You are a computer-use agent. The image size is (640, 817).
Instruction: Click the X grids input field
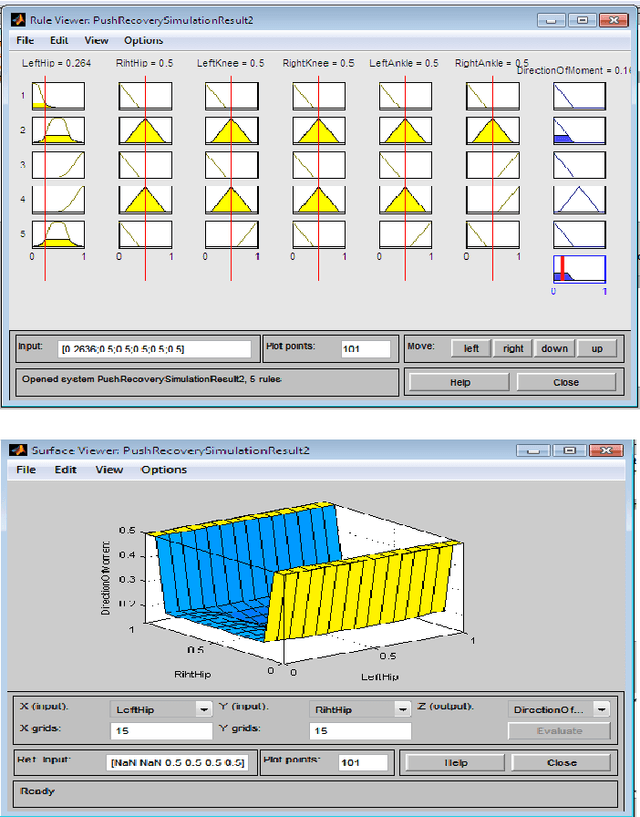tap(161, 731)
